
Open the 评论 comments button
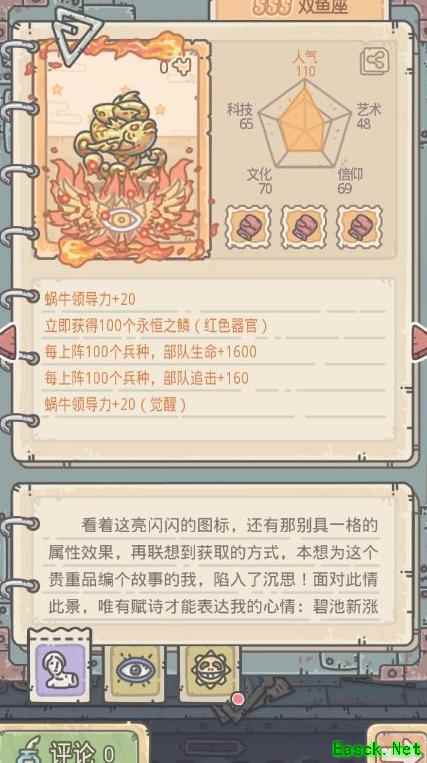pos(73,747)
